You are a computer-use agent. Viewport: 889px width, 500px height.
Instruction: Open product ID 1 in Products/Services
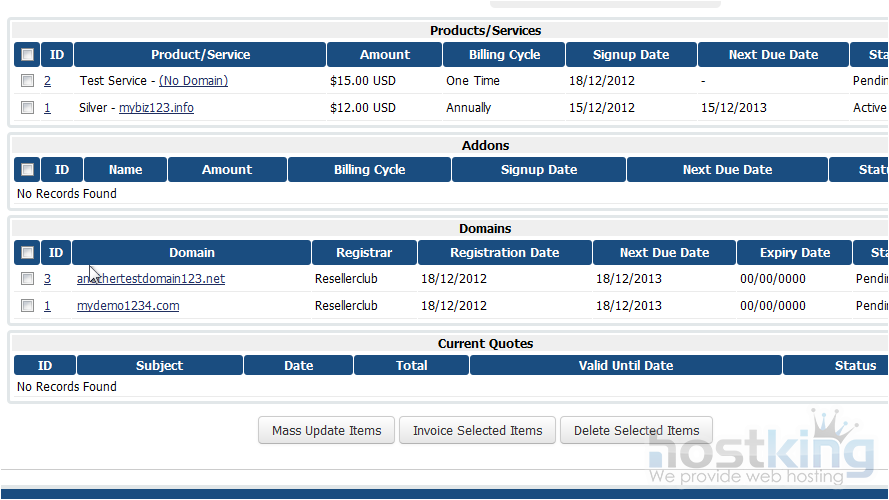(x=47, y=108)
